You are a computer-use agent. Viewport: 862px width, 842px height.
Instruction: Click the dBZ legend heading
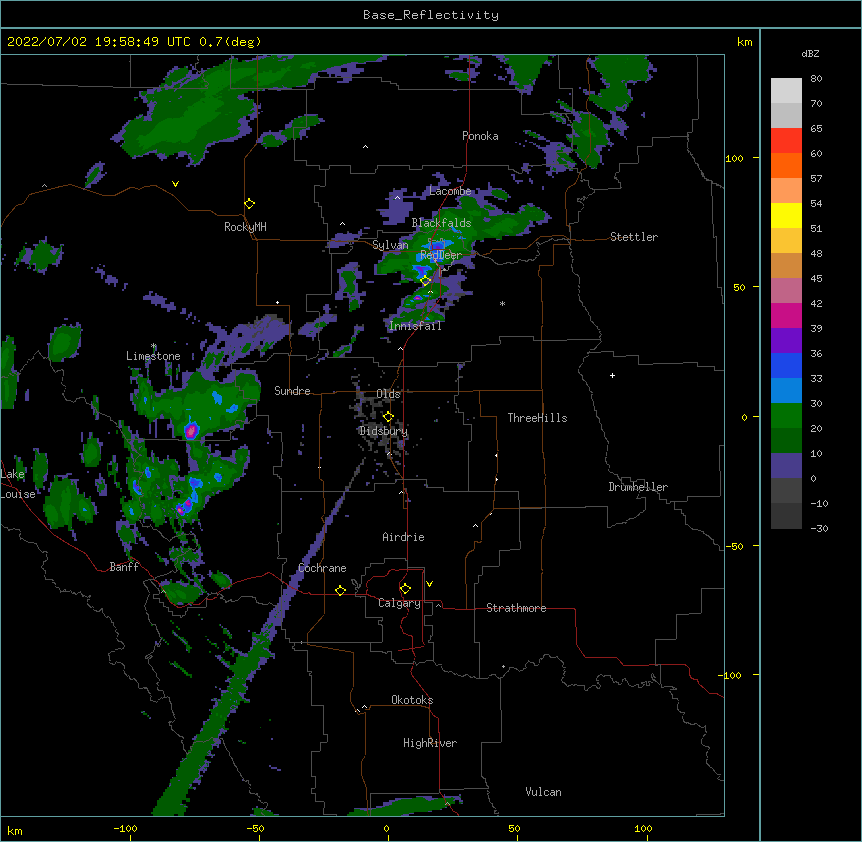[810, 54]
